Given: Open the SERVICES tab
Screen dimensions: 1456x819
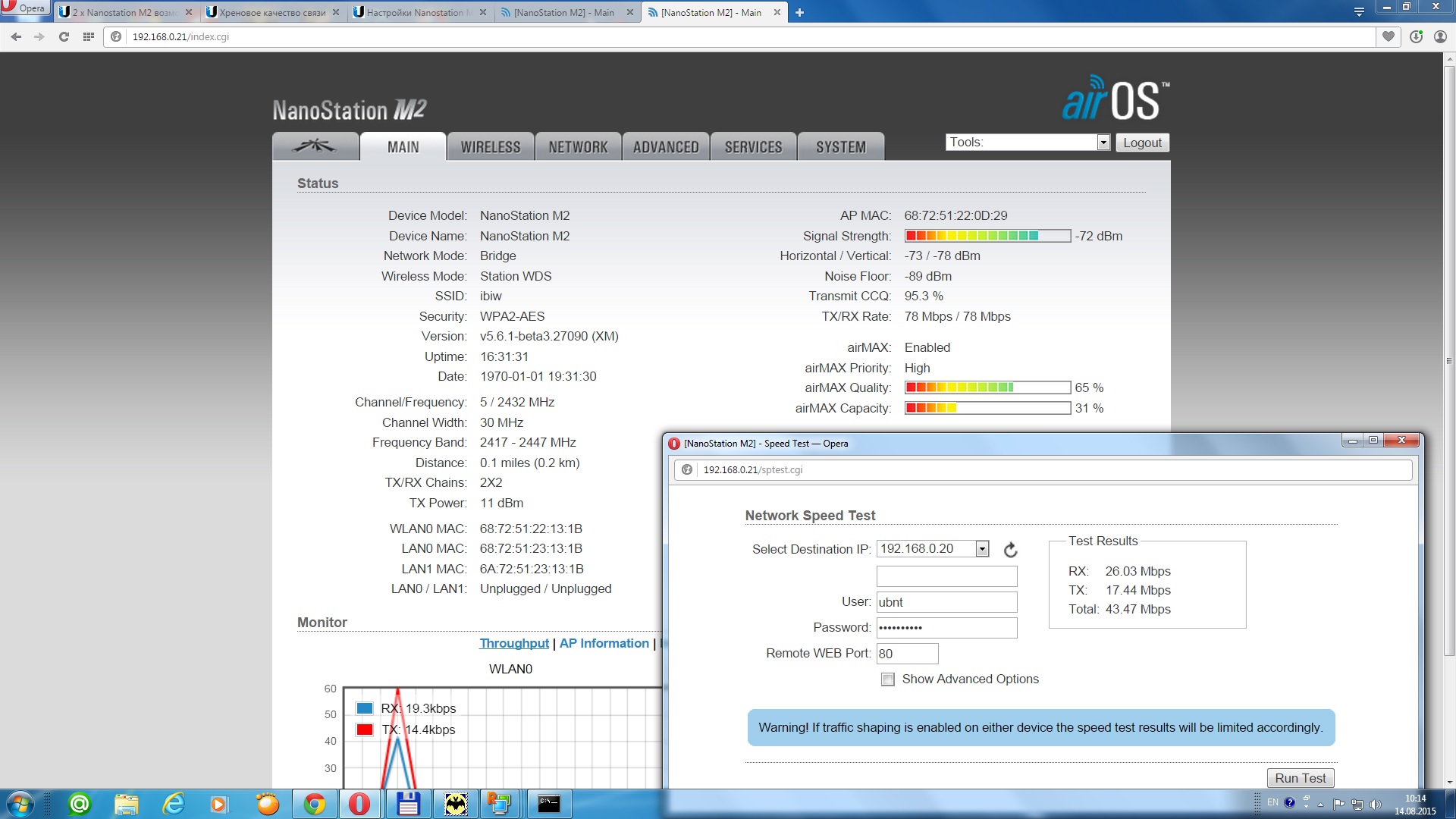Looking at the screenshot, I should point(753,146).
